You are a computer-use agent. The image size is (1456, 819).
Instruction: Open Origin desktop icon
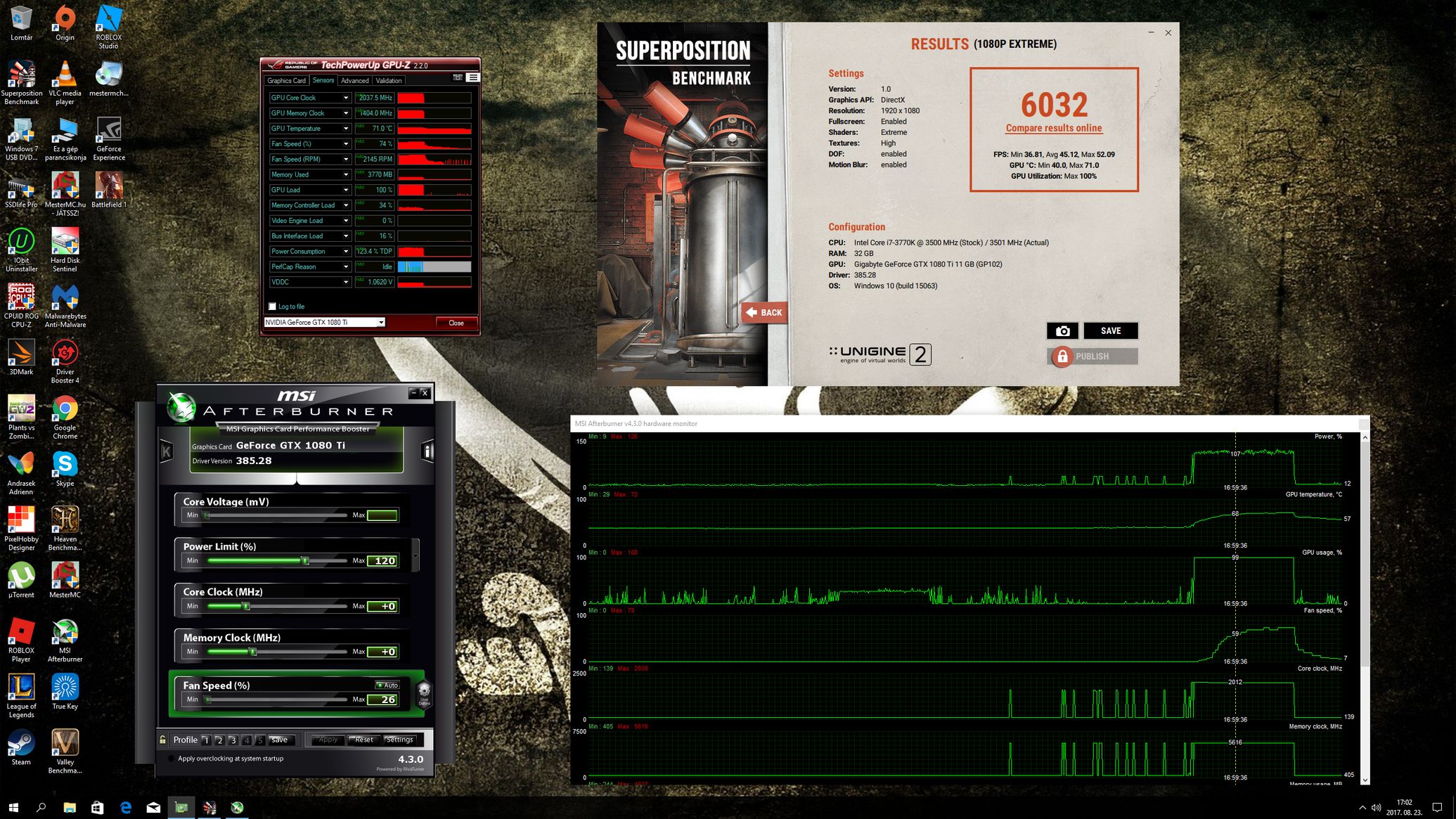click(65, 23)
